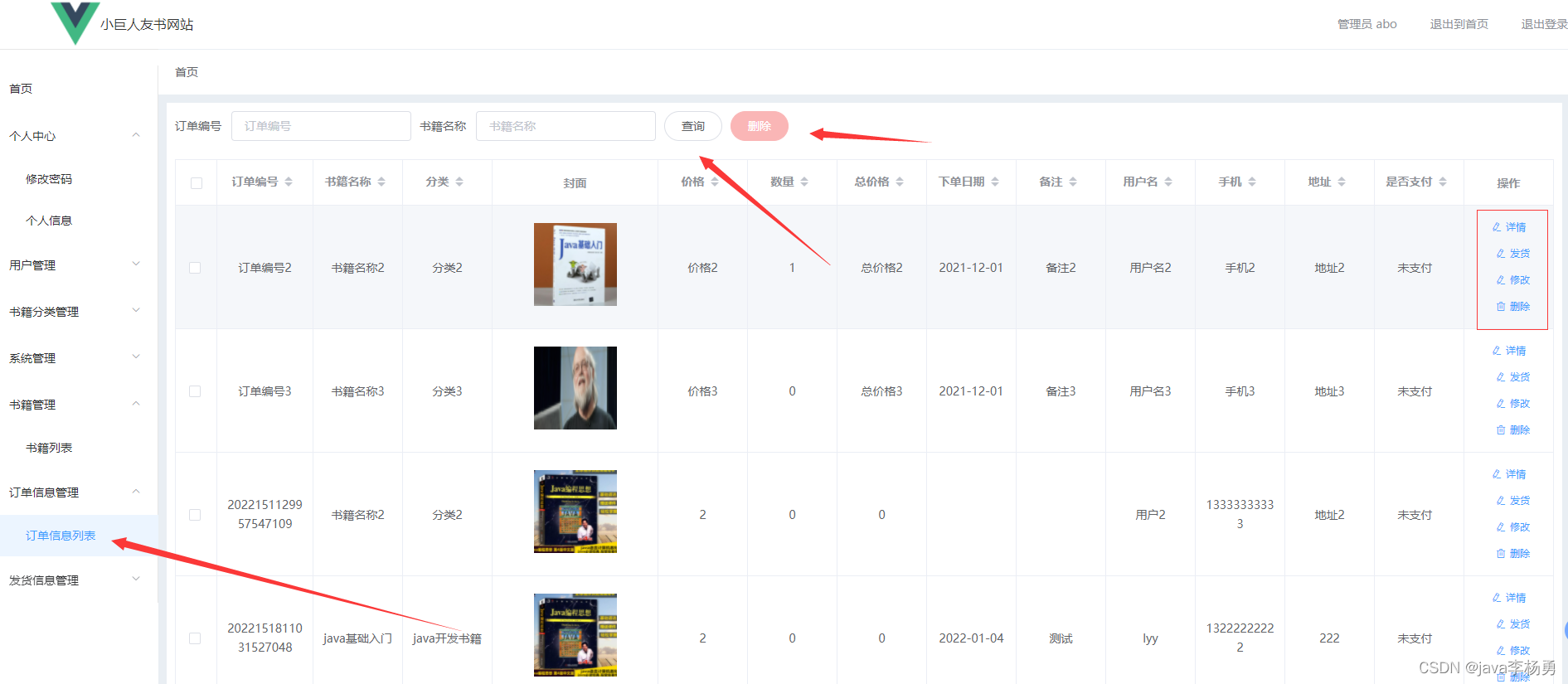This screenshot has height=684, width=1568.
Task: Delete row 订单编号3 using 删除 action
Action: pos(1514,430)
